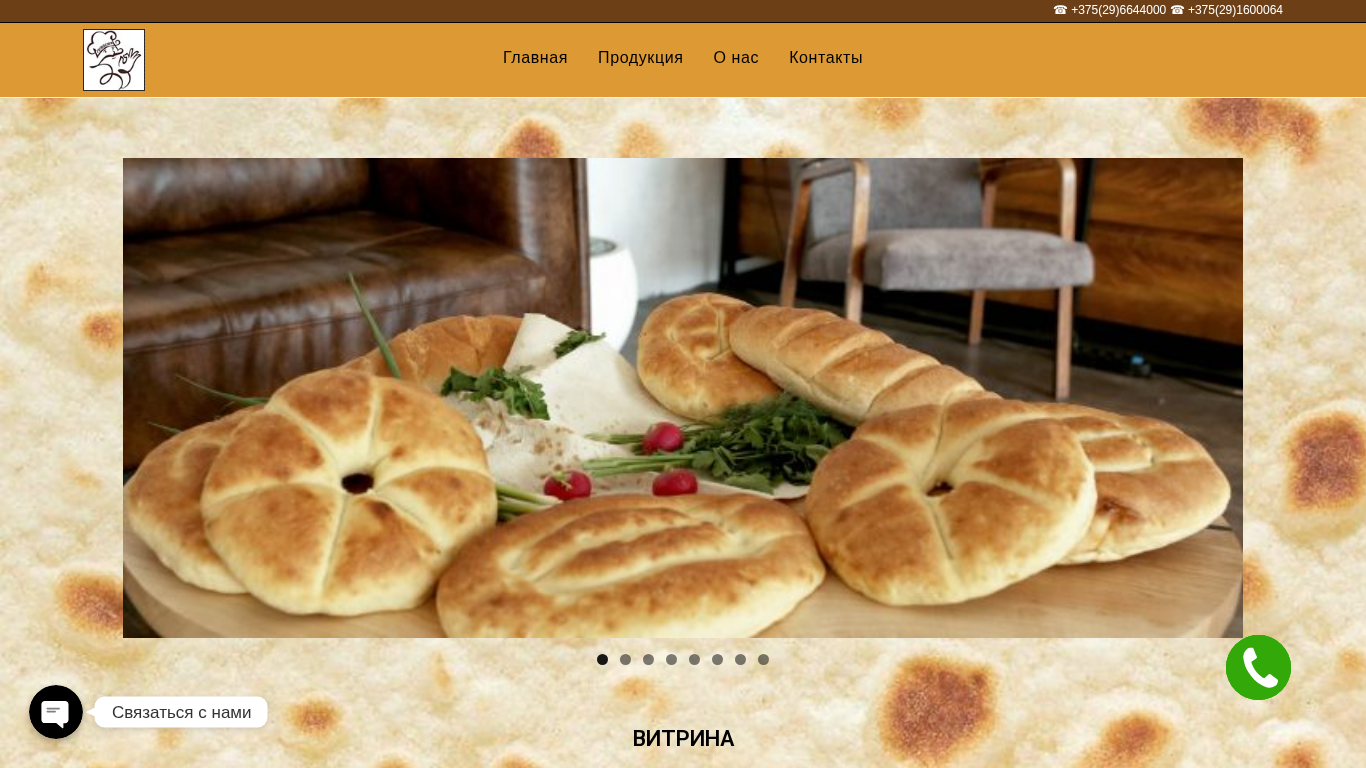The image size is (1366, 768).
Task: Open the Контакты menu item
Action: coord(826,58)
